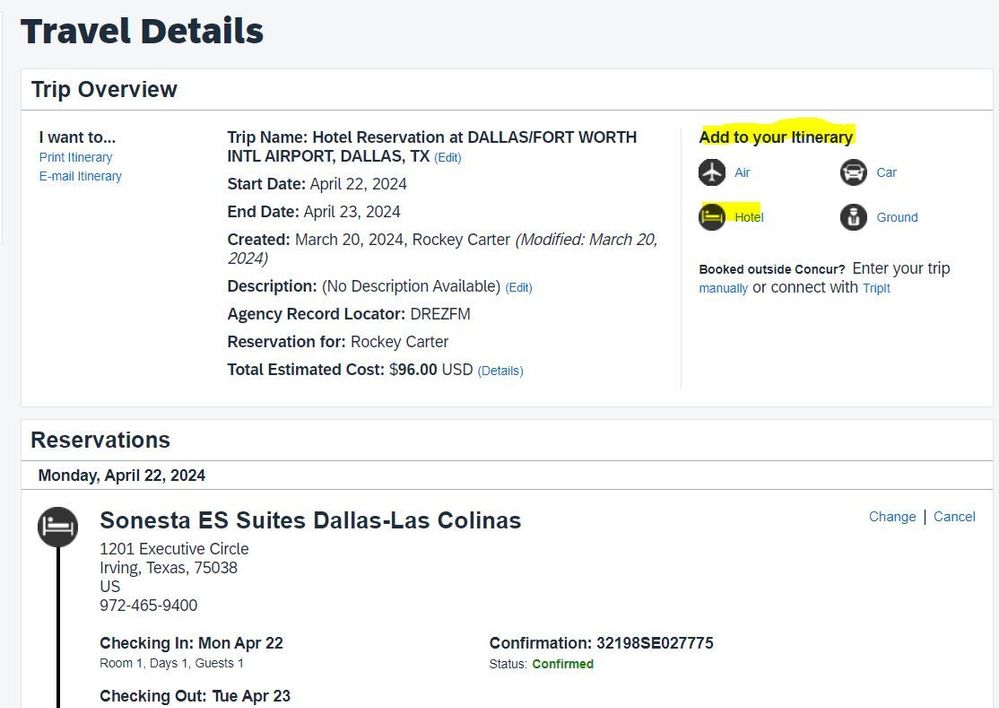
Task: Click the airplane Air icon
Action: [x=712, y=173]
